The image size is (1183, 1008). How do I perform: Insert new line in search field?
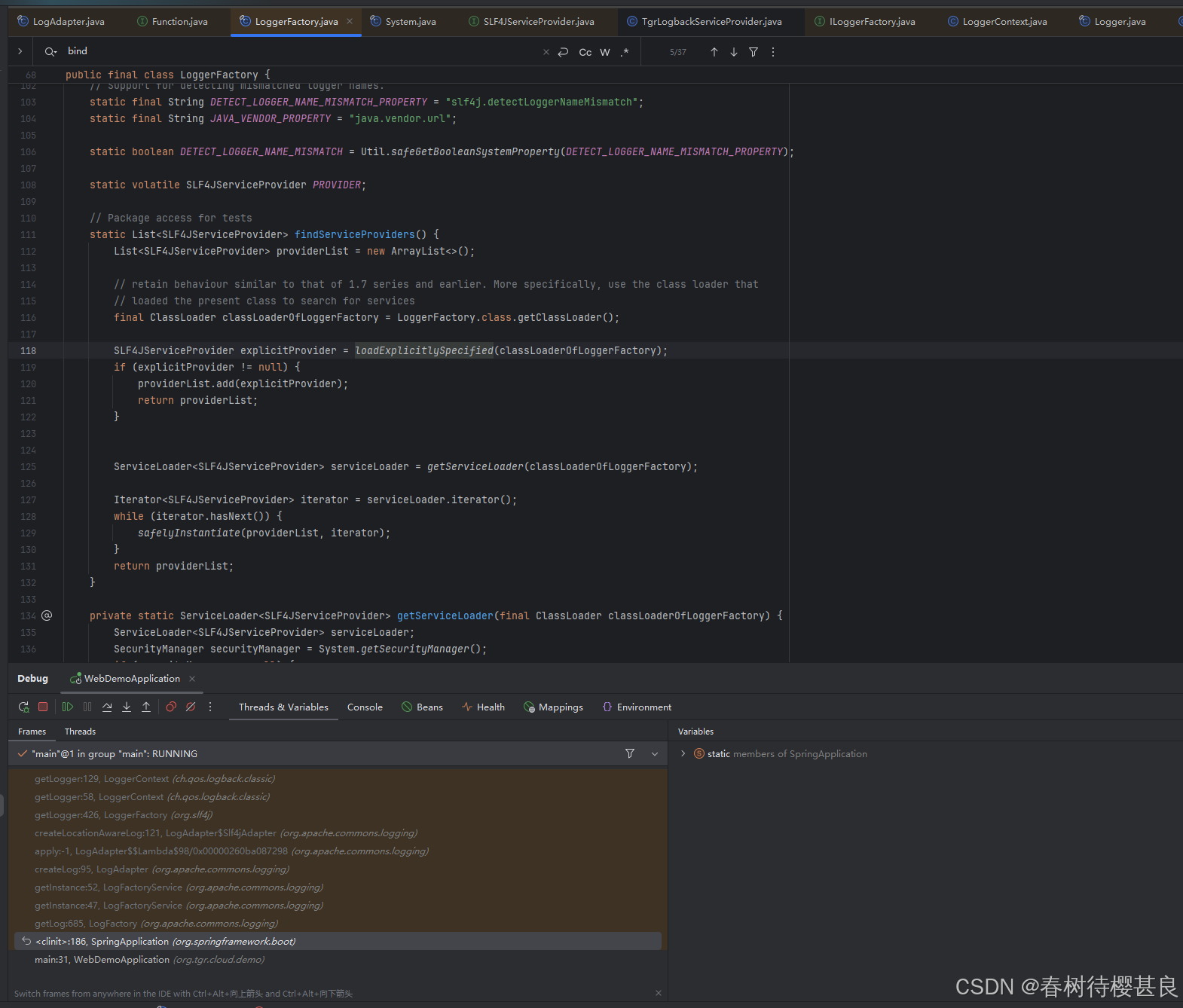click(563, 52)
